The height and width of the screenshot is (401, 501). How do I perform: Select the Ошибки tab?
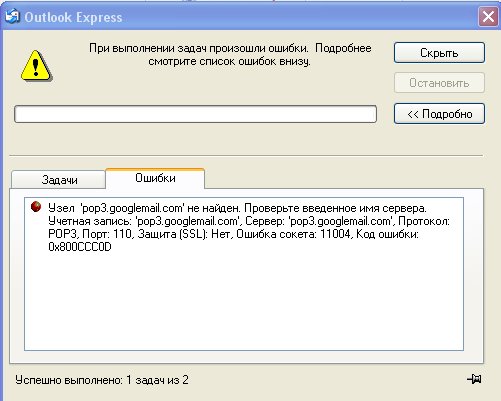click(x=155, y=178)
